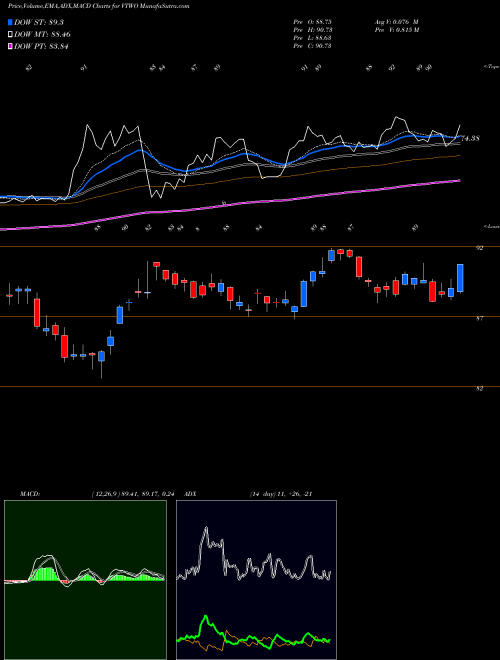Viewport: 500px width, 660px height.
Task: Click the 'Pre O: 88.73' open value
Action: pos(312,22)
